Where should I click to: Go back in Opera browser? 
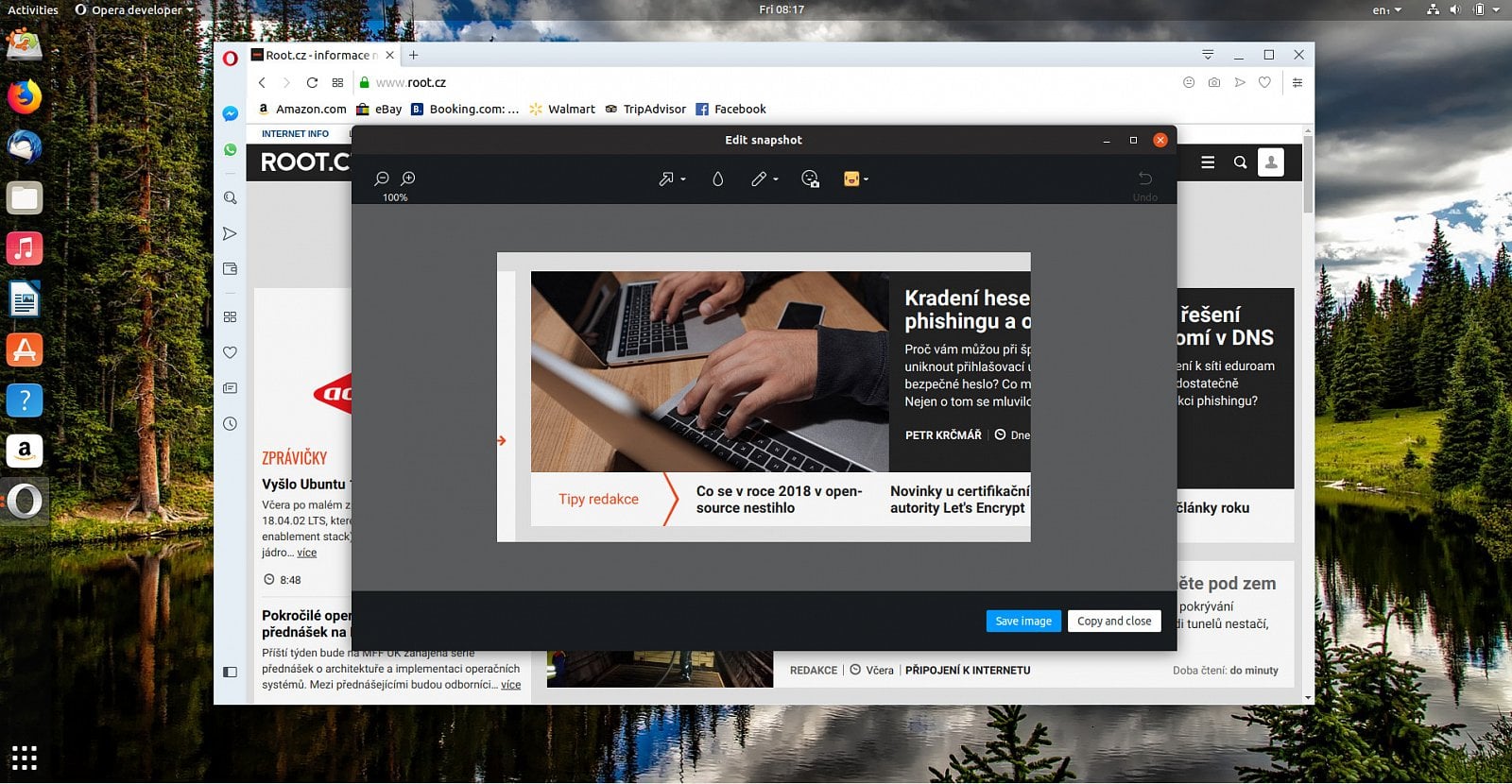coord(263,83)
